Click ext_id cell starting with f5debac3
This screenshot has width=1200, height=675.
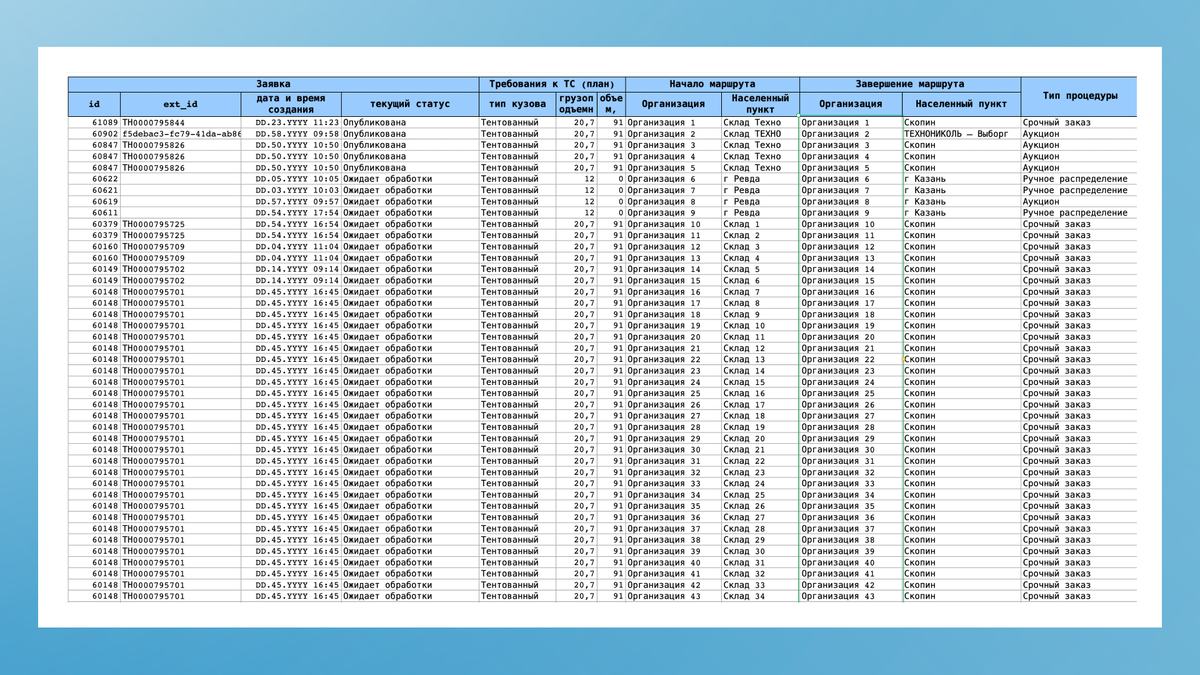click(180, 134)
